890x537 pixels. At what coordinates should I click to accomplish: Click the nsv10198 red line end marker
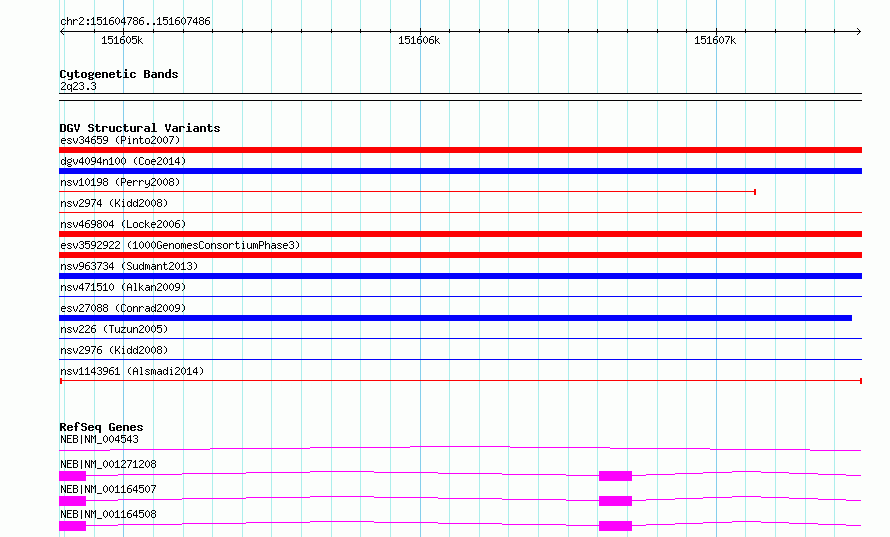coord(754,192)
